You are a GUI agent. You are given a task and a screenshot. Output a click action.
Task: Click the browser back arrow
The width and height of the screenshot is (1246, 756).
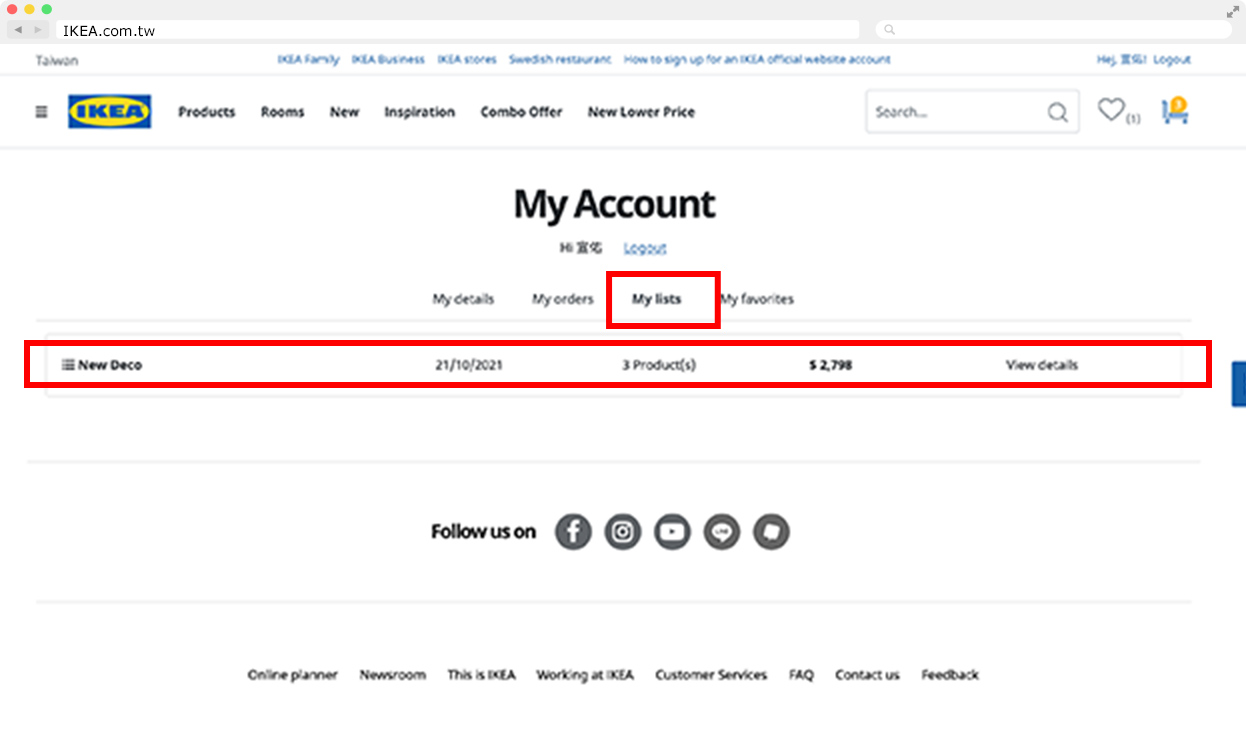coord(18,30)
